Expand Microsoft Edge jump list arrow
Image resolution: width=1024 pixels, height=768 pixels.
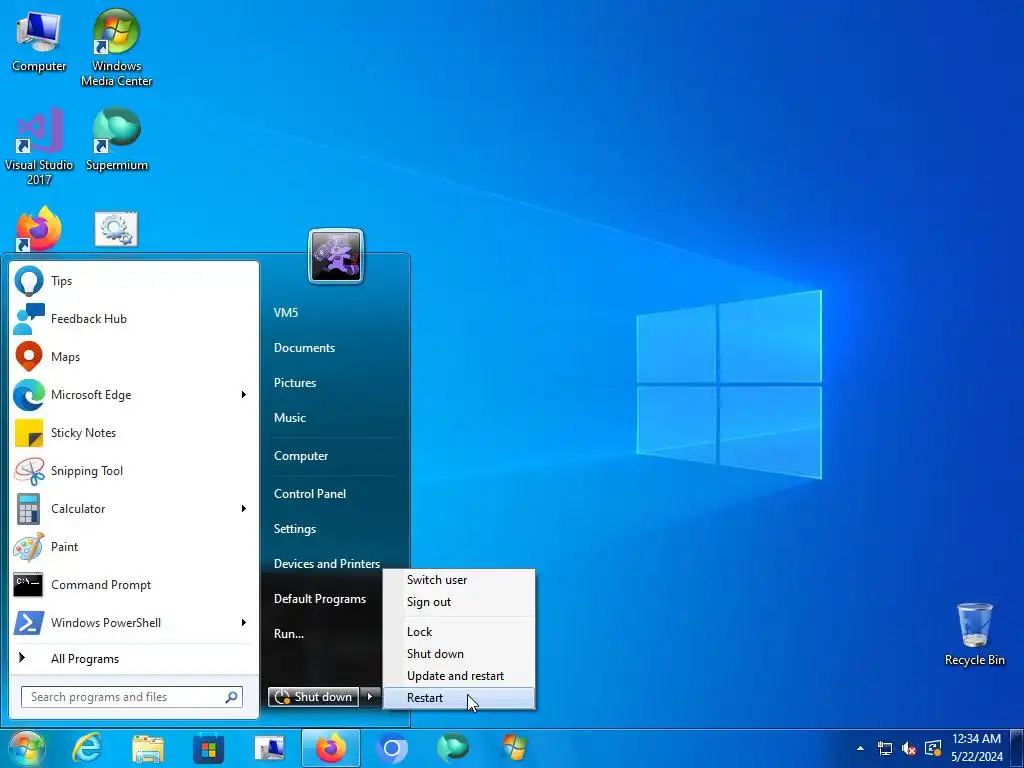pyautogui.click(x=244, y=394)
